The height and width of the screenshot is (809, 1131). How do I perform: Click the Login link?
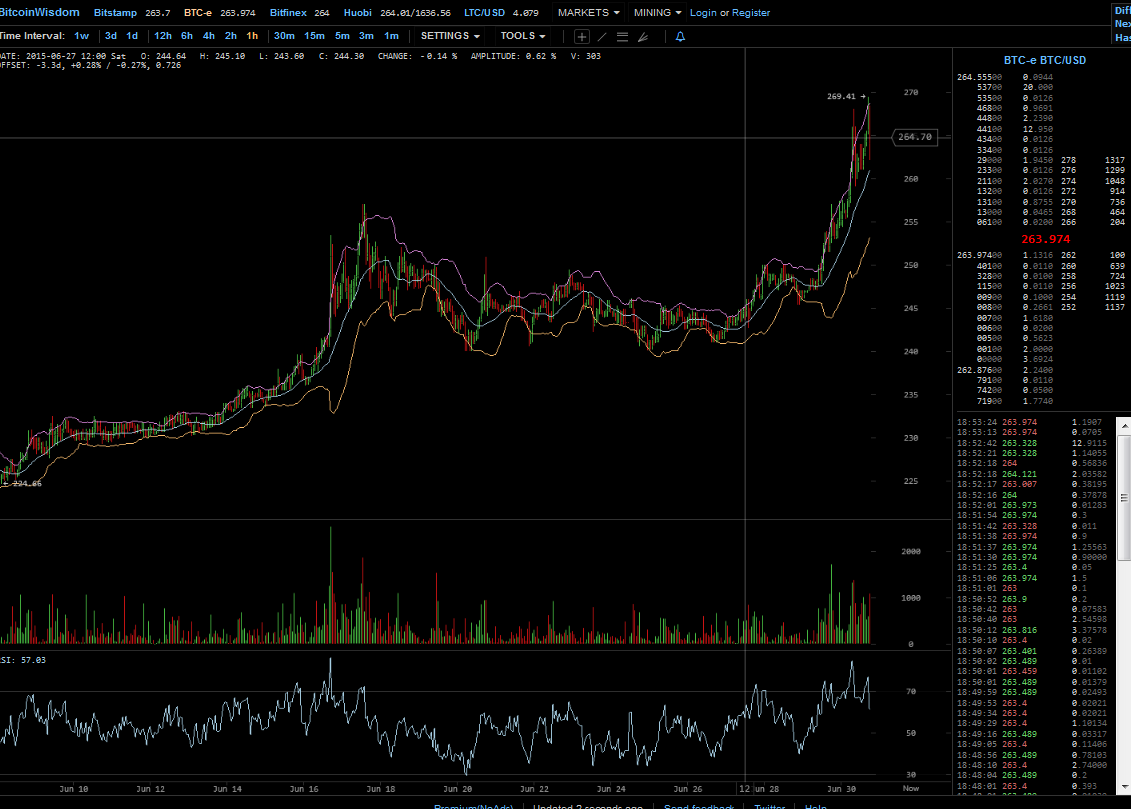703,12
